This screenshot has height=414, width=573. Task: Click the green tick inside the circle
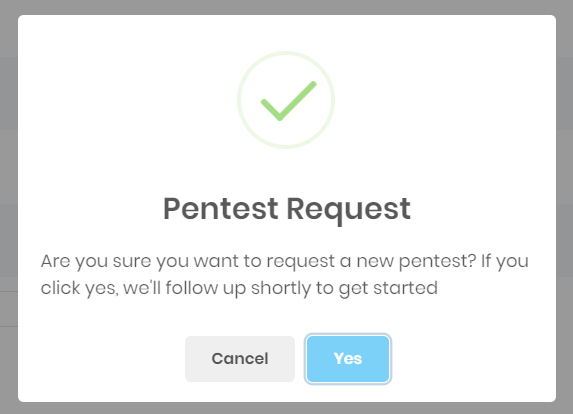[x=288, y=101]
